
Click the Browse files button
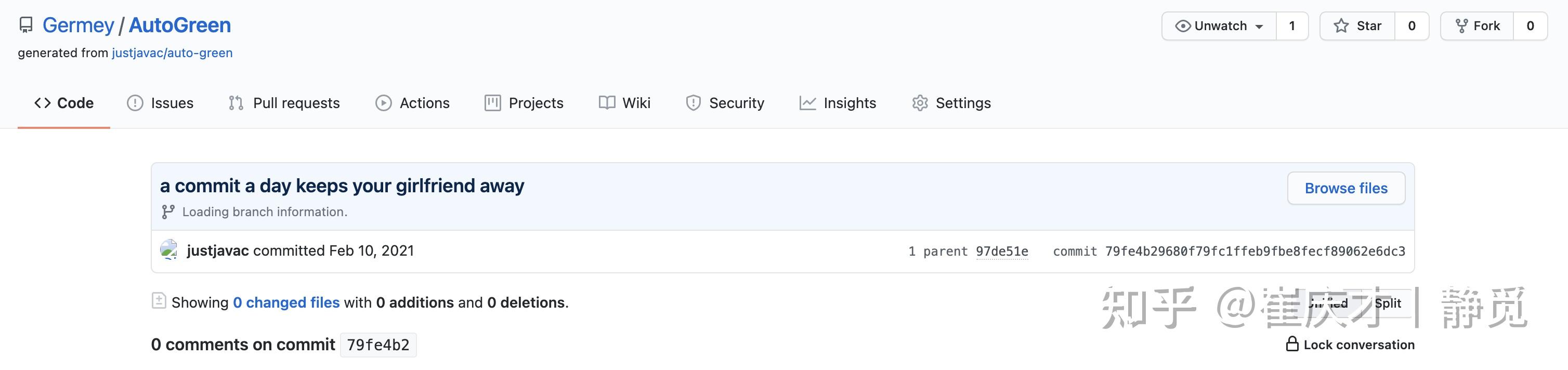coord(1346,188)
